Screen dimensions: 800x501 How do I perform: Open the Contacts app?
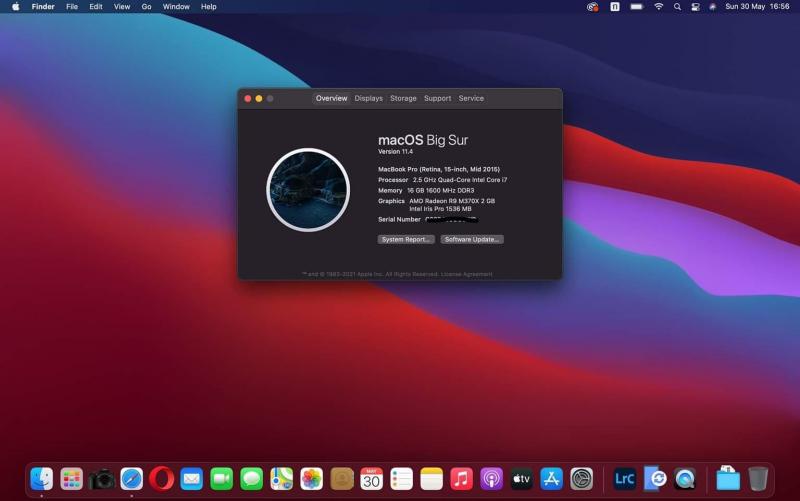click(342, 479)
